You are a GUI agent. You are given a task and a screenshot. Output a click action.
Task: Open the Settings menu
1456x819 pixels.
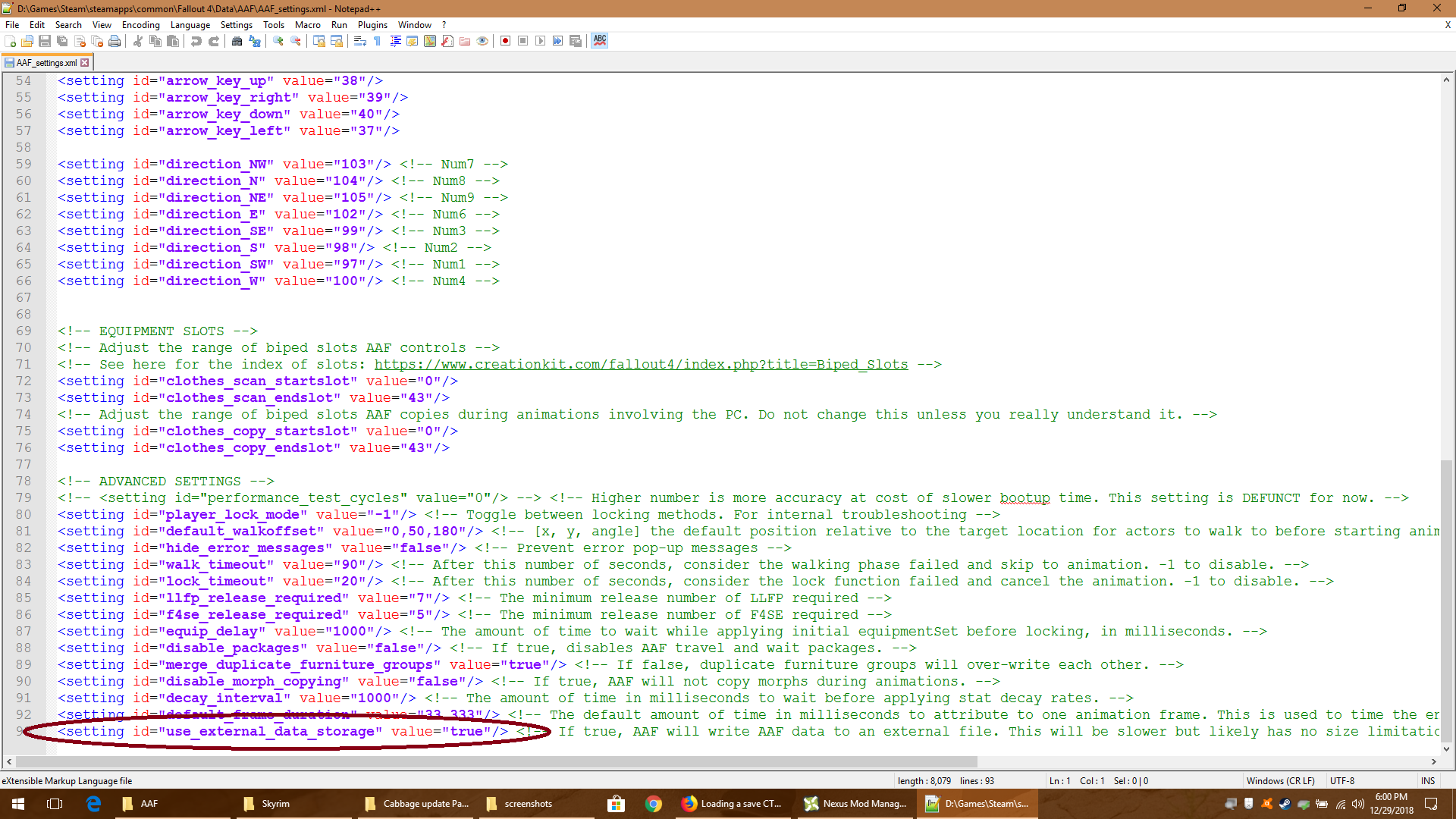(237, 25)
